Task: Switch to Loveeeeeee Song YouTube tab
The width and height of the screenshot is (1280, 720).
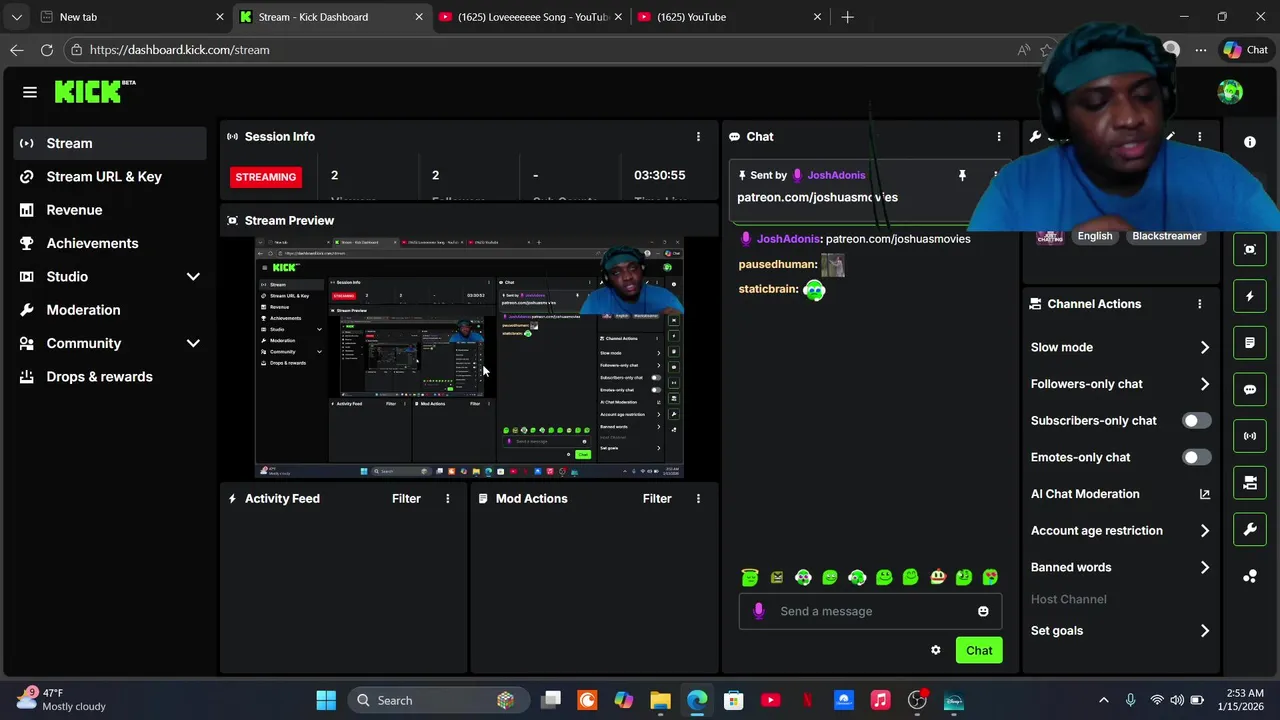Action: click(531, 17)
